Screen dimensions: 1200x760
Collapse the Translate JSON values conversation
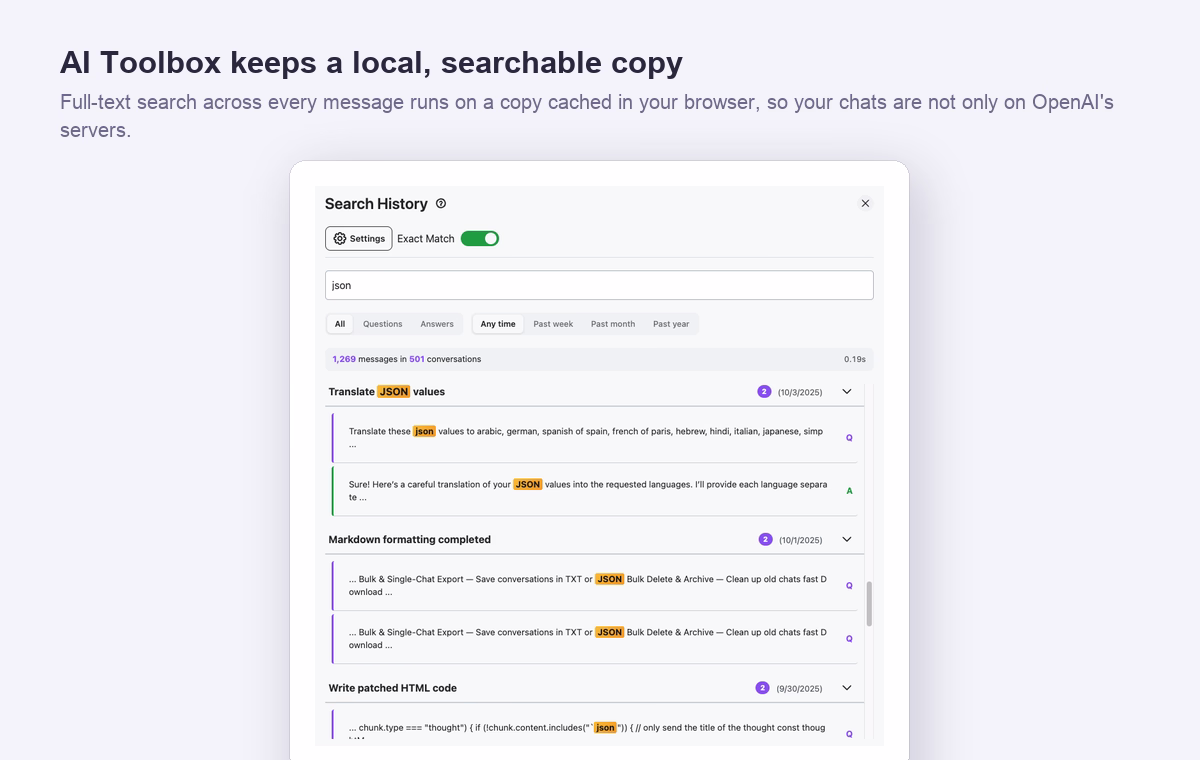pos(846,392)
